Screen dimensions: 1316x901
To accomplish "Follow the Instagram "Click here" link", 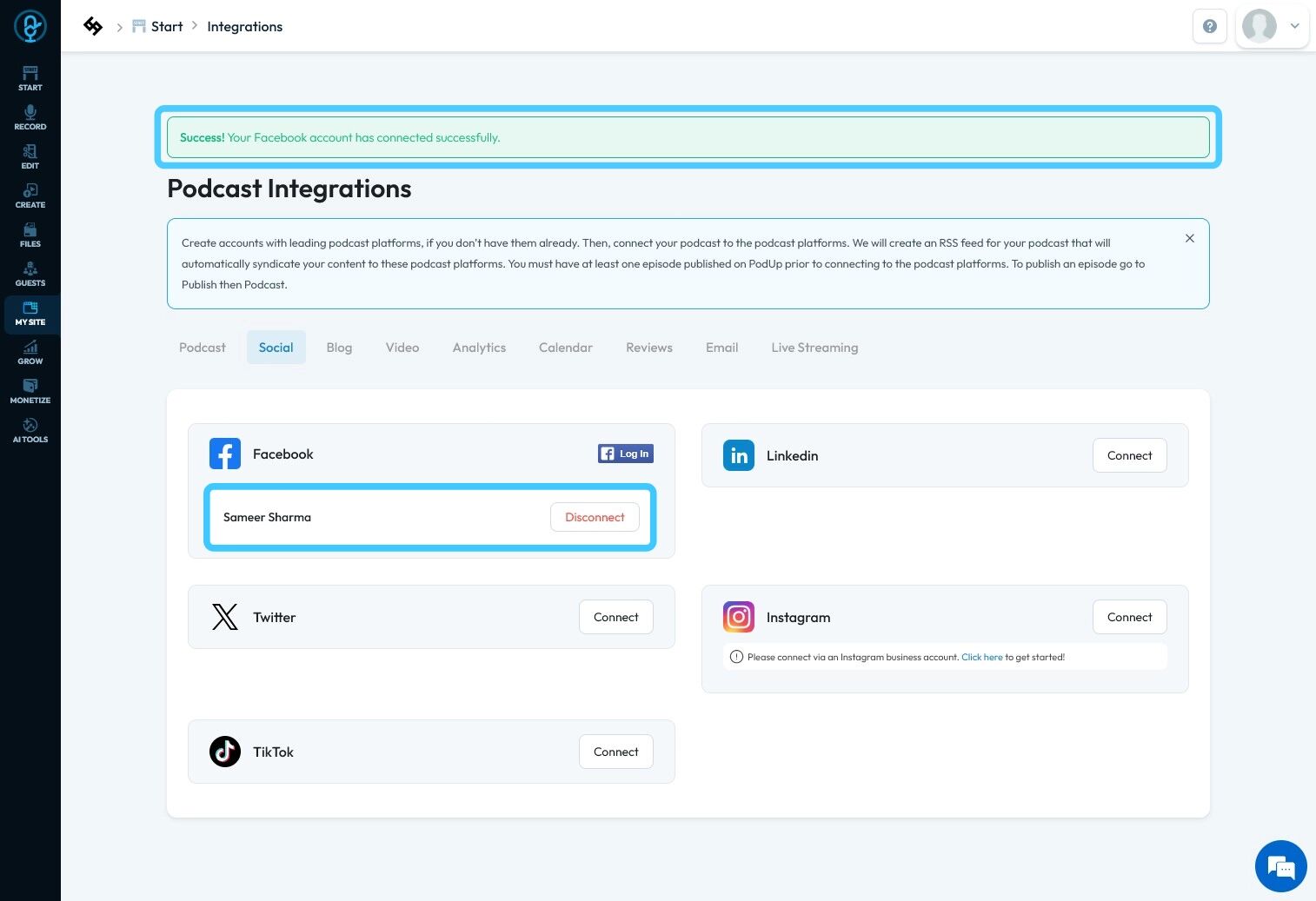I will (981, 657).
